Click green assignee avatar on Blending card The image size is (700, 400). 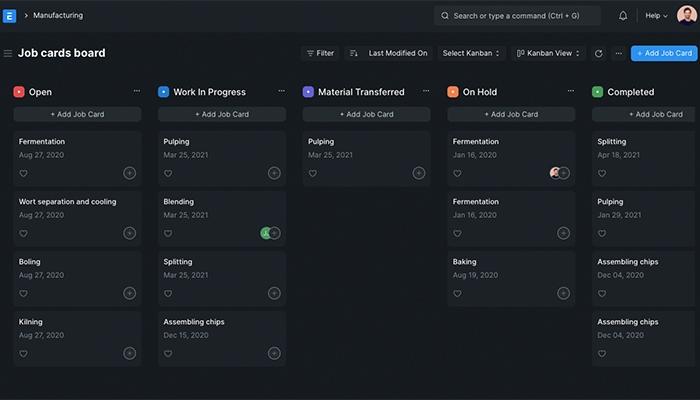tap(266, 233)
